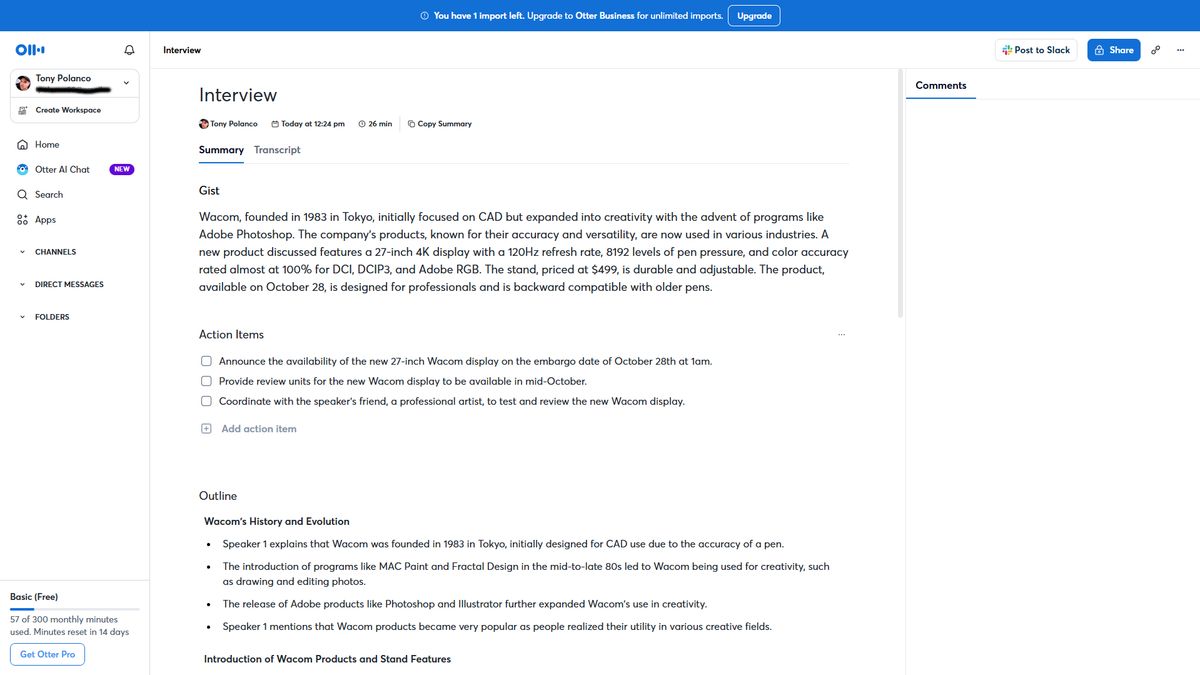Image resolution: width=1200 pixels, height=675 pixels.
Task: Click the plus icon for Add action item
Action: pyautogui.click(x=206, y=429)
